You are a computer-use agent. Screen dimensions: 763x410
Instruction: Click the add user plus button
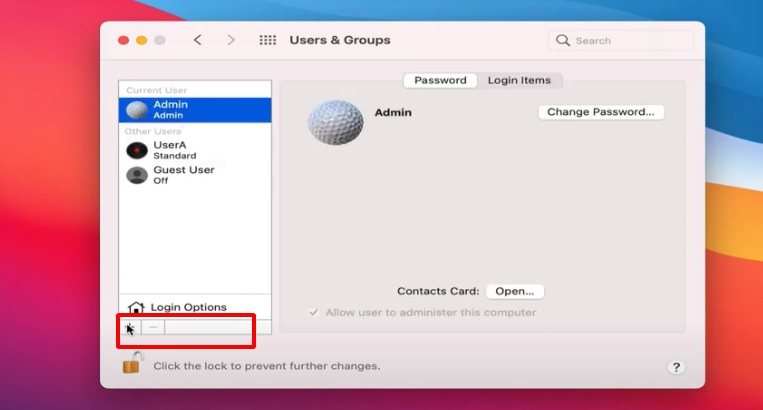130,327
